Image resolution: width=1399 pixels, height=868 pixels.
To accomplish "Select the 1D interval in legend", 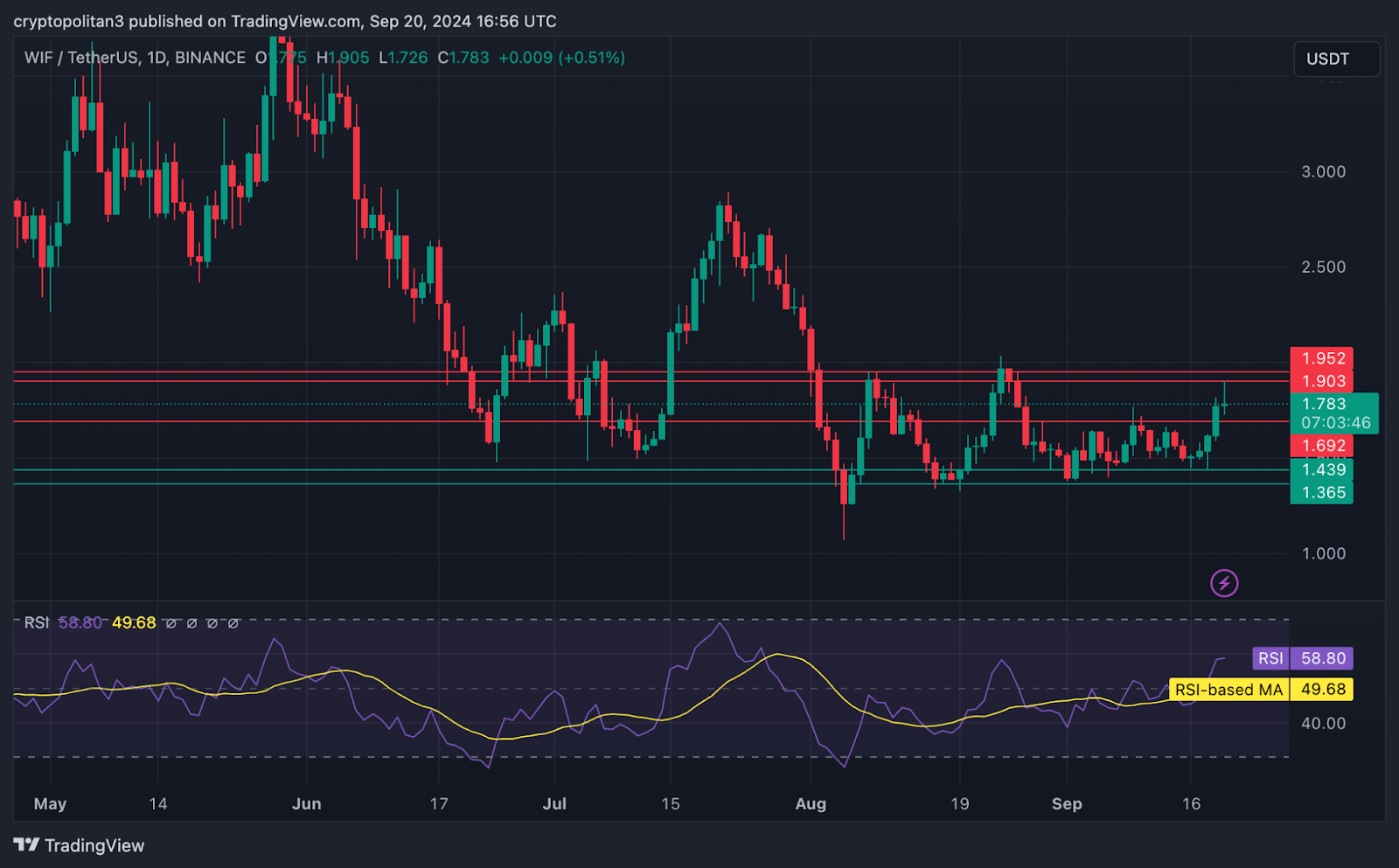I will [x=157, y=58].
